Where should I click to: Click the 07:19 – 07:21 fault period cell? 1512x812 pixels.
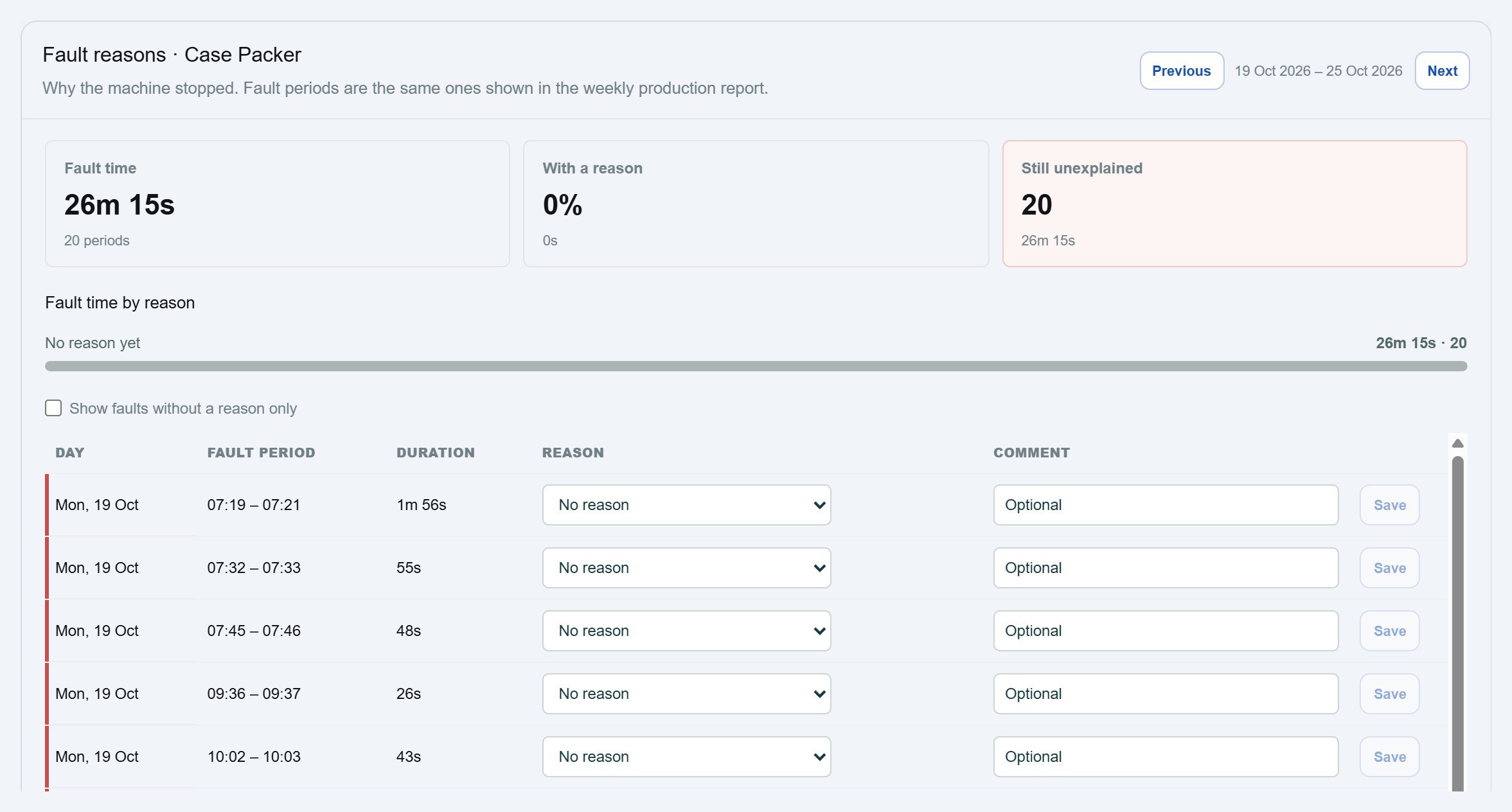click(254, 505)
